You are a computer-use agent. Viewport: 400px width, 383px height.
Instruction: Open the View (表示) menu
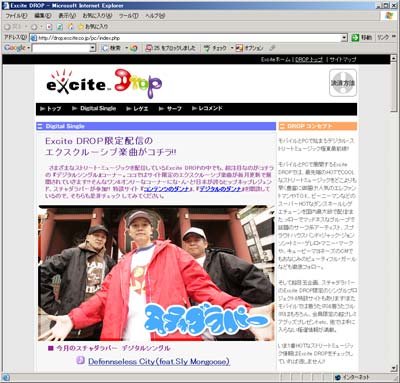[x=67, y=16]
